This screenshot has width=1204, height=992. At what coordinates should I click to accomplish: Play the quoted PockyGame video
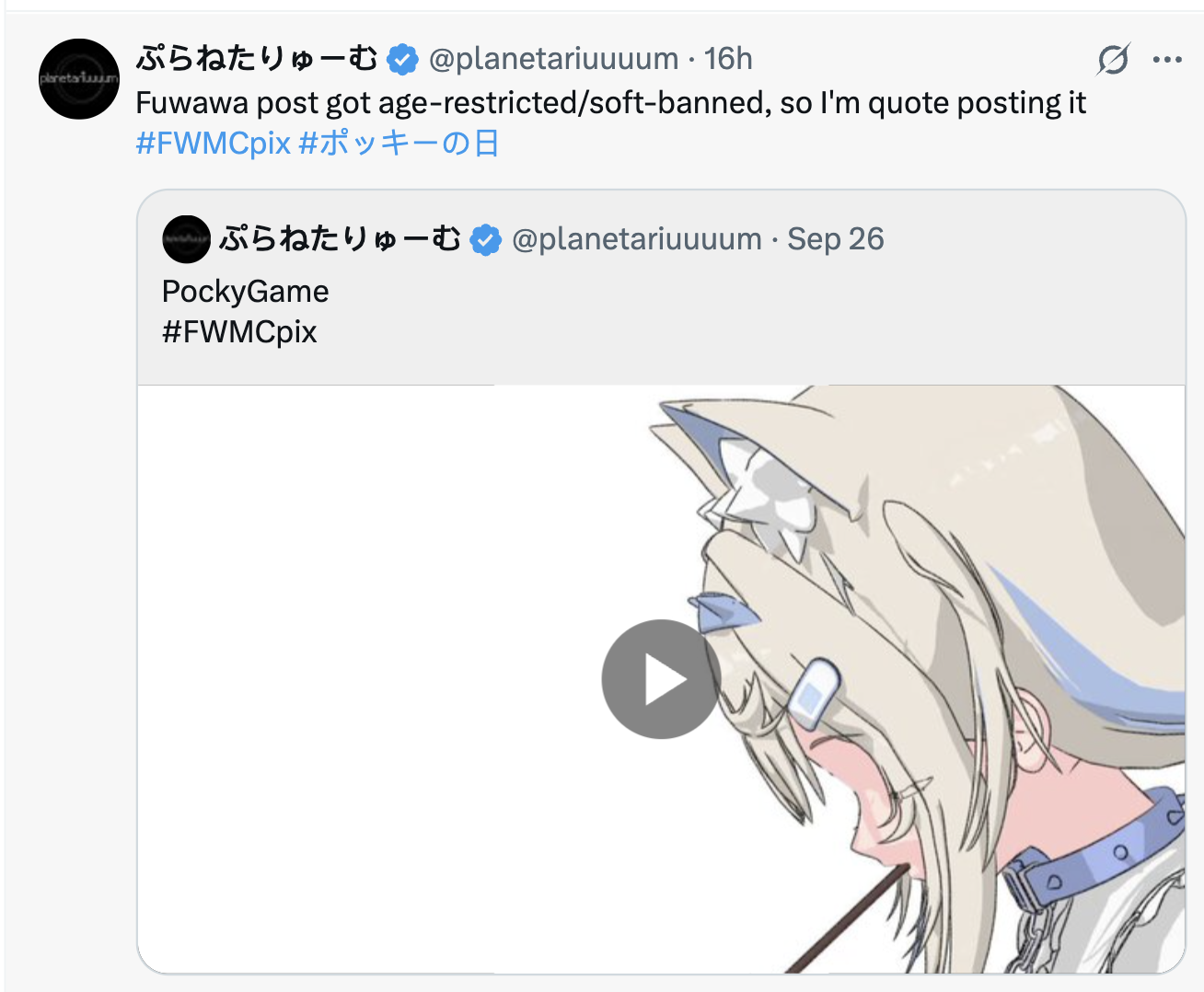(x=661, y=679)
